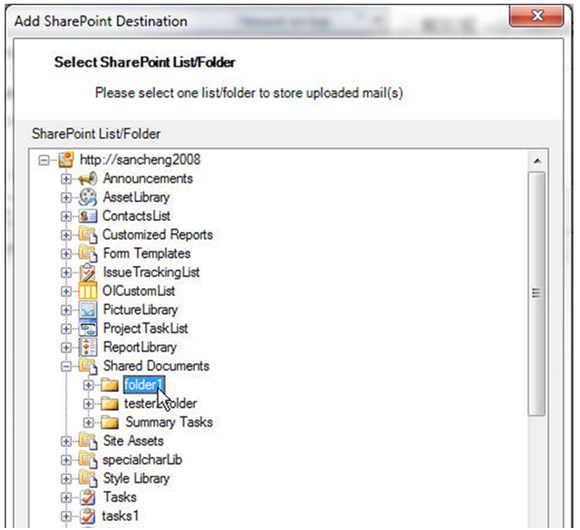This screenshot has width=580, height=530.
Task: Click the tree scrollbar up arrow
Action: 537,161
